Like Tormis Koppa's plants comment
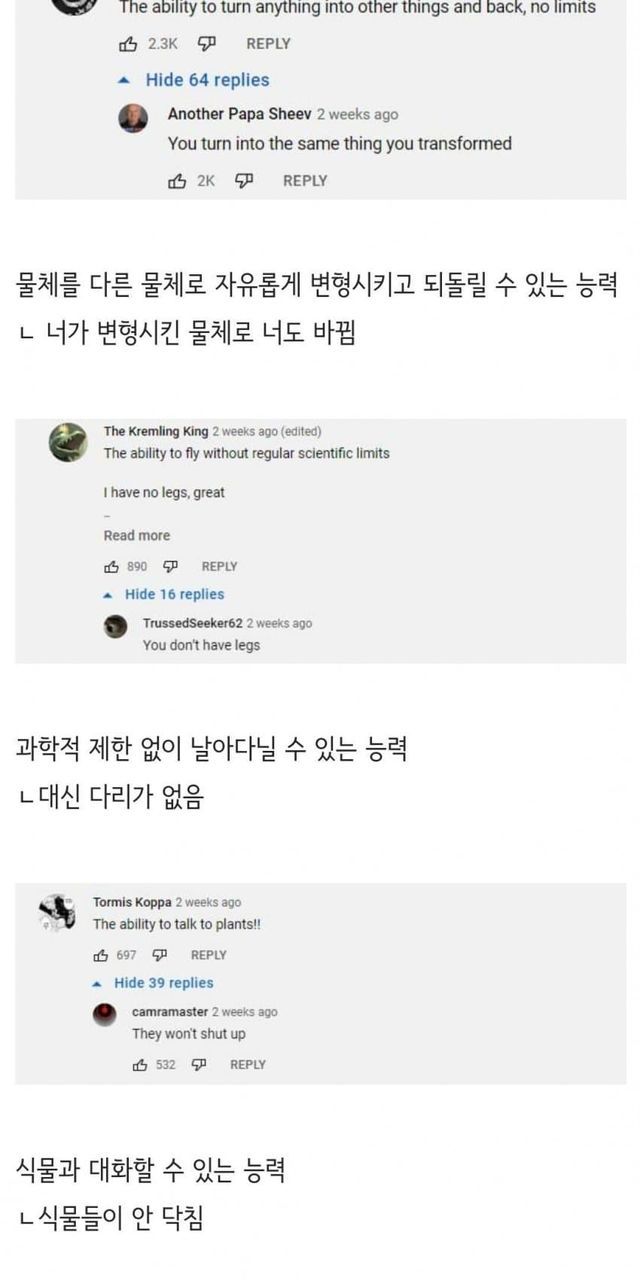 click(101, 954)
